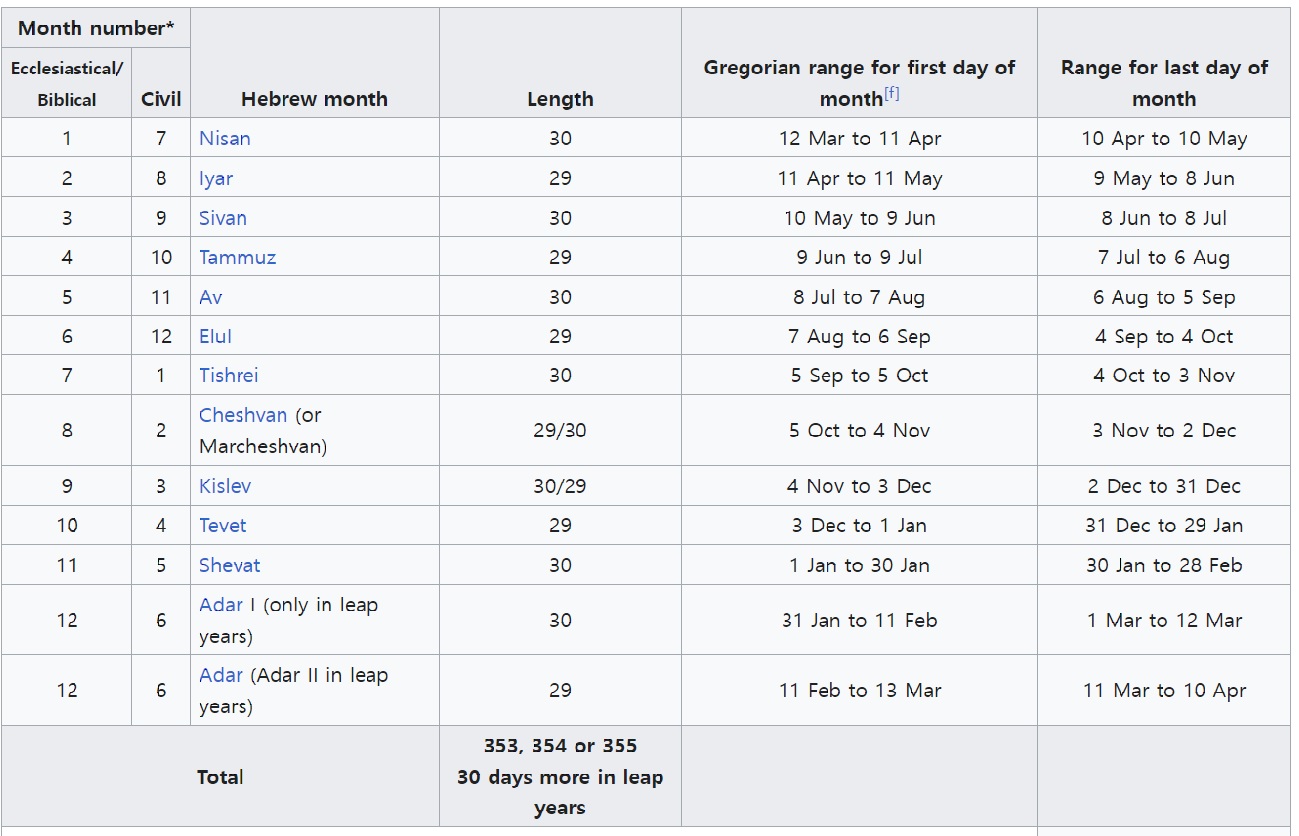Click the 'Month number*' header

pos(96,28)
